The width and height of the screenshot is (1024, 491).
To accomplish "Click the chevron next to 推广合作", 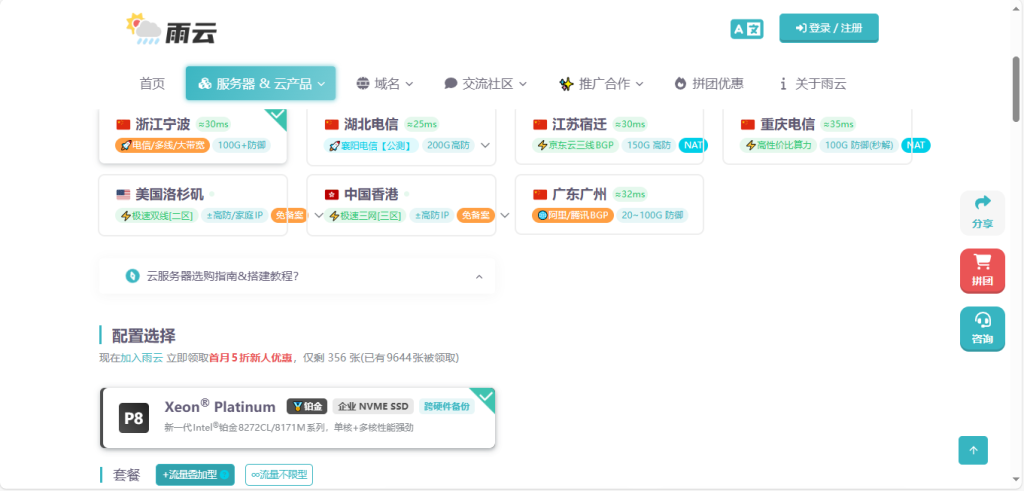I will (x=639, y=84).
